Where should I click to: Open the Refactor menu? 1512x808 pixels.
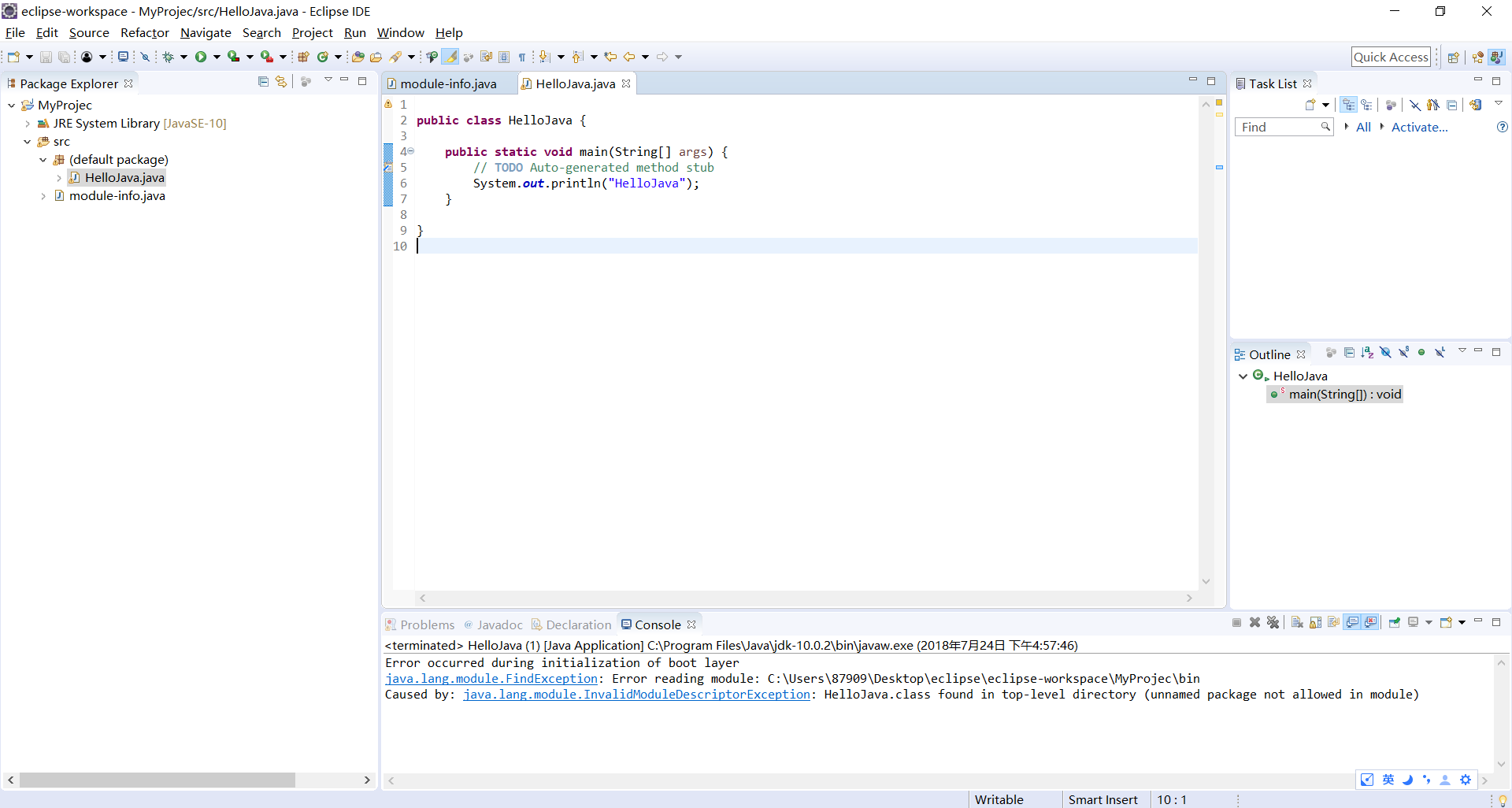click(144, 33)
